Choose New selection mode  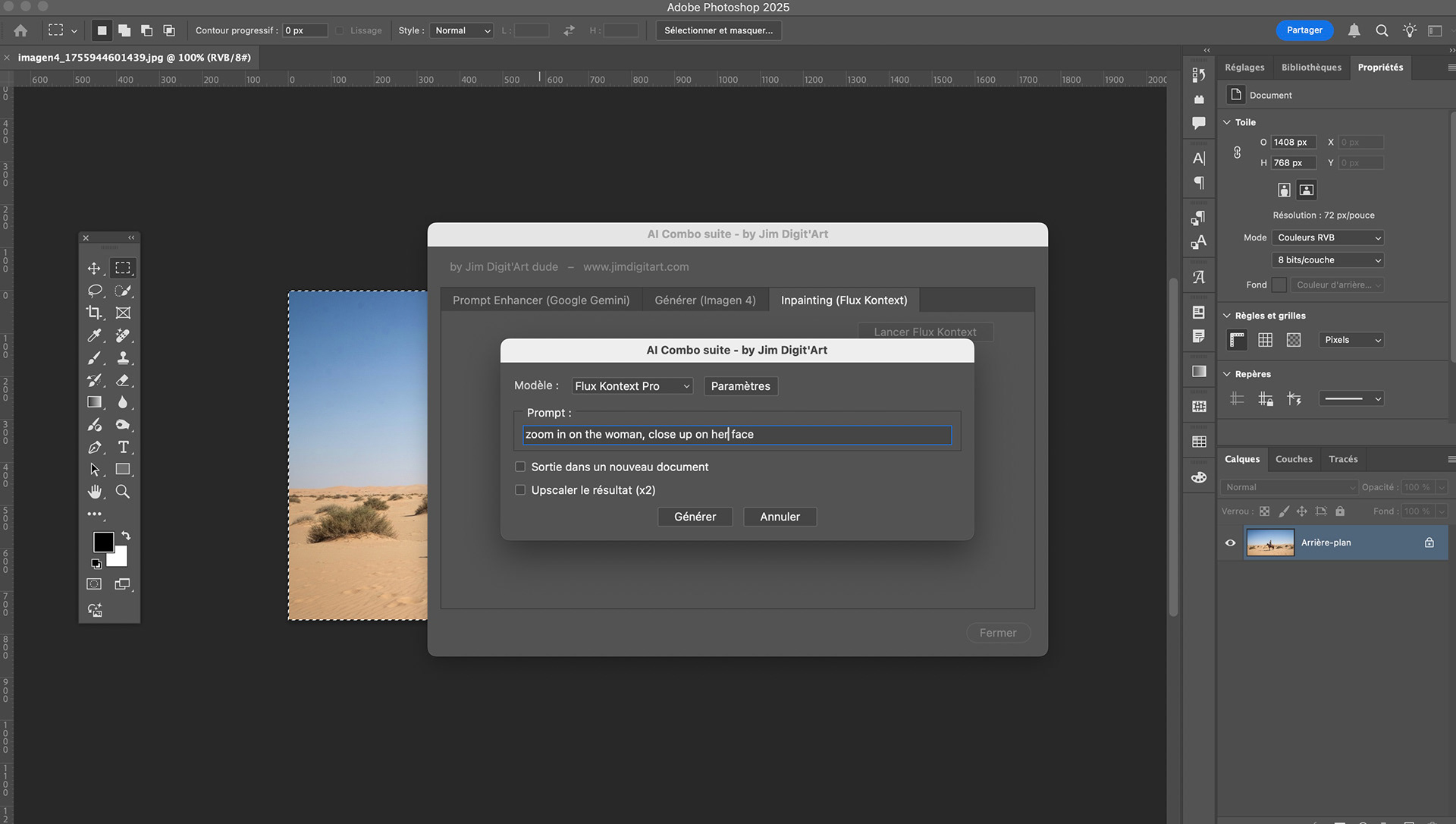click(102, 30)
